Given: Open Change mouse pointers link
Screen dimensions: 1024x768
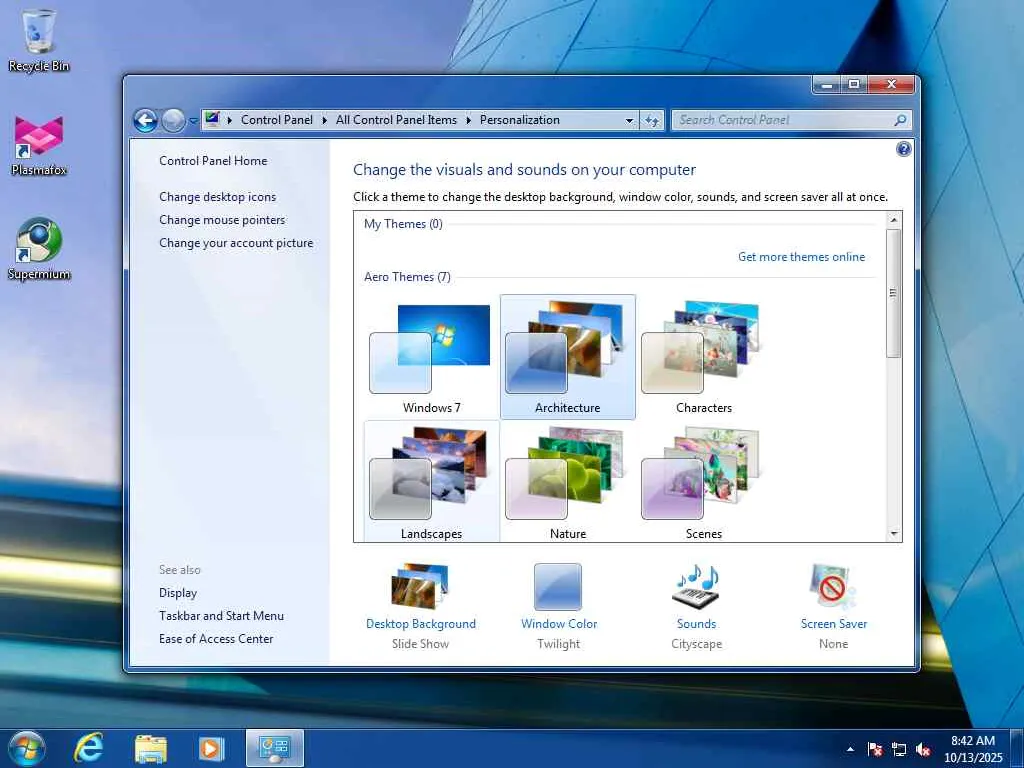Looking at the screenshot, I should pos(222,219).
